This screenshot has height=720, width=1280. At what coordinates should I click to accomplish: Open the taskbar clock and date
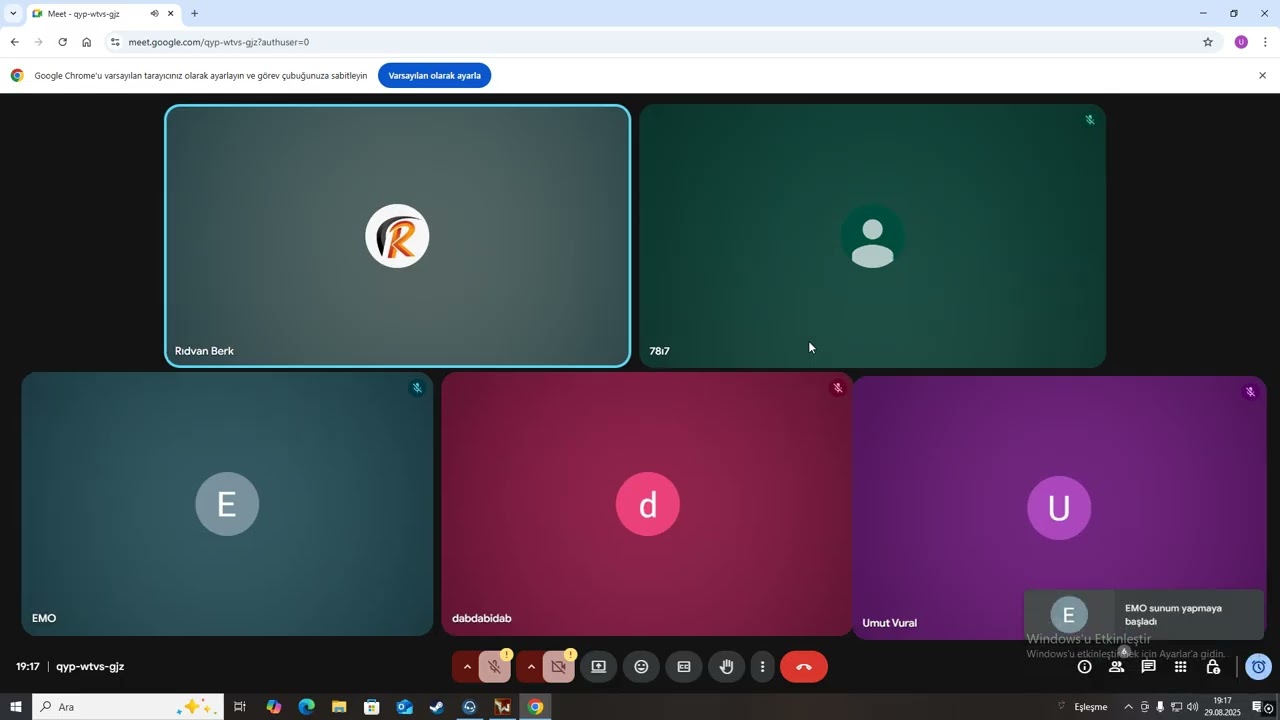tap(1222, 707)
